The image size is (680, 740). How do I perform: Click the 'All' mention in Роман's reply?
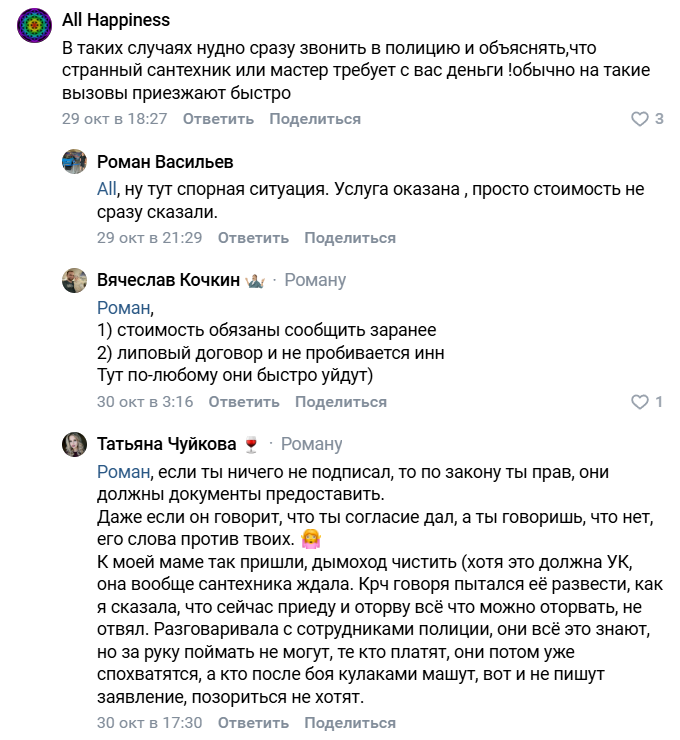coord(107,189)
